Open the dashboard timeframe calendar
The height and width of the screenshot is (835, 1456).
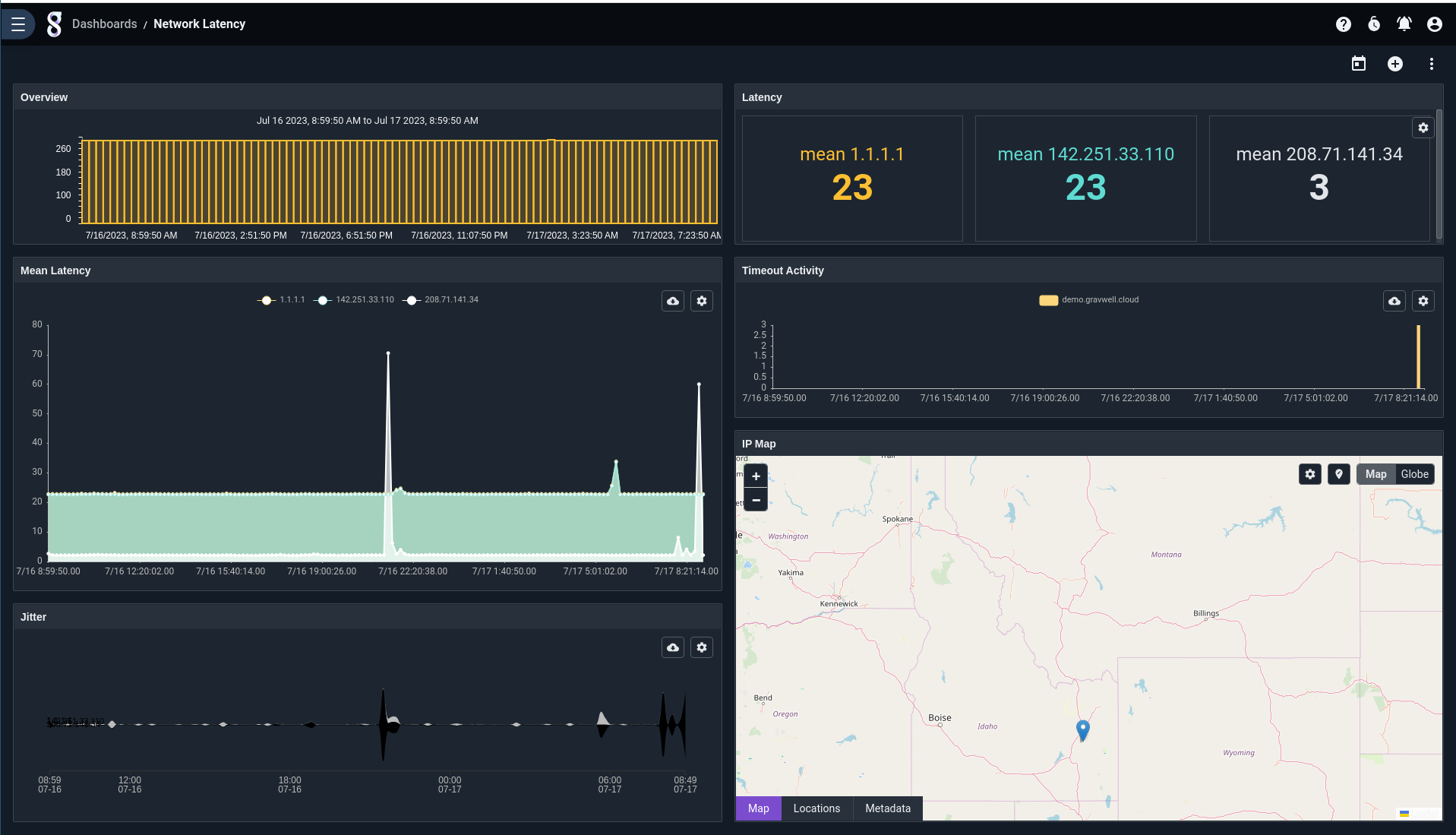pos(1358,64)
